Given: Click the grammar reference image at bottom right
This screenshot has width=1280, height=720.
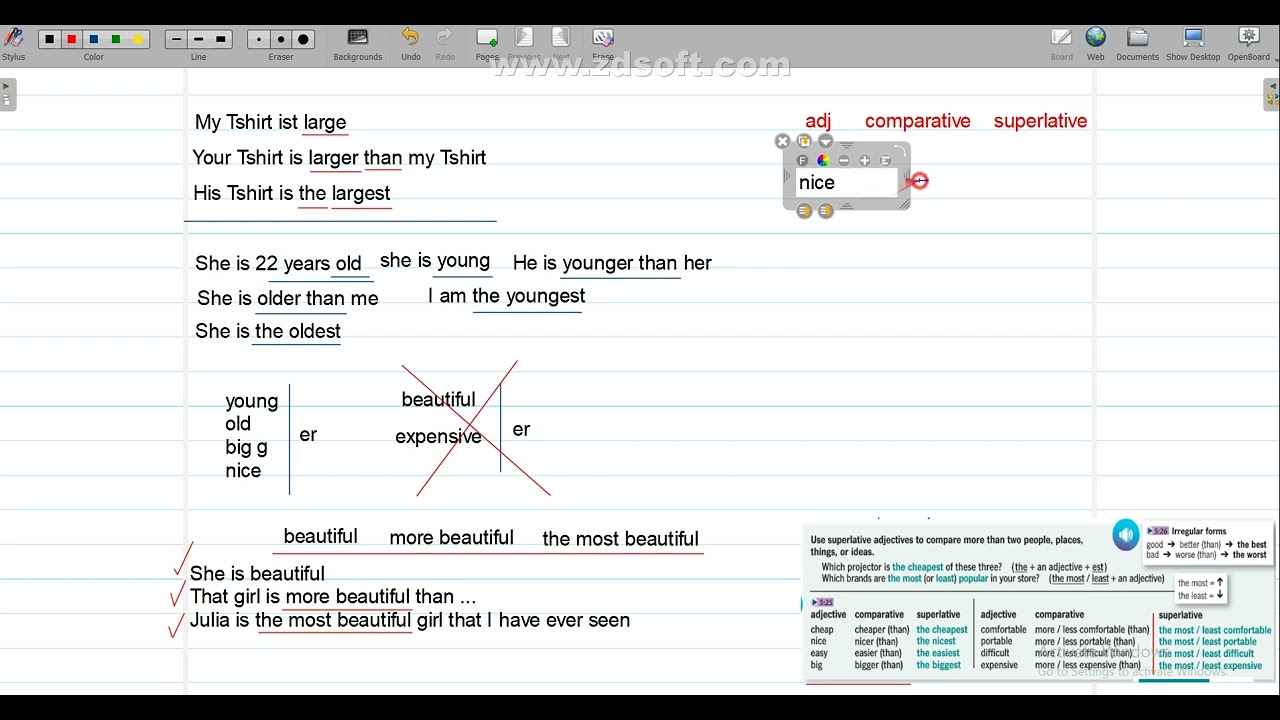Looking at the screenshot, I should [1038, 602].
